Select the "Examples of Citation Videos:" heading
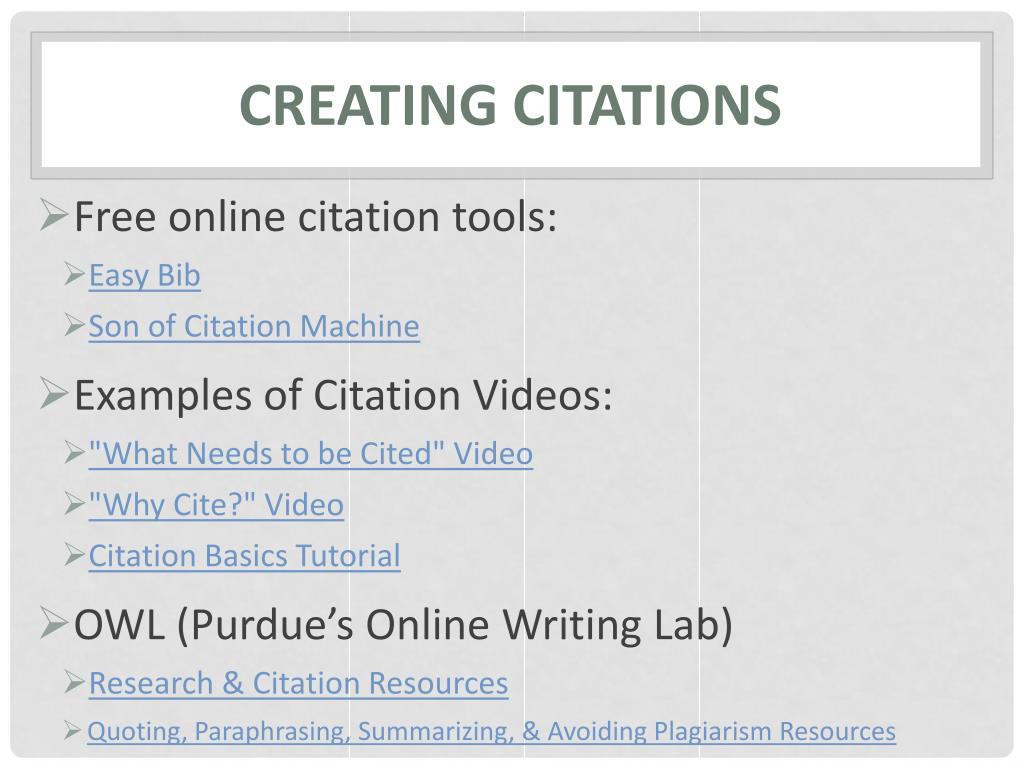Viewport: 1024px width, 768px height. [344, 395]
